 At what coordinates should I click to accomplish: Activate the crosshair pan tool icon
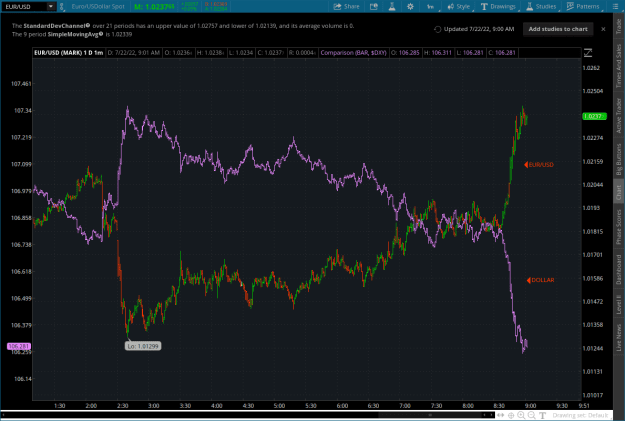pos(511,415)
